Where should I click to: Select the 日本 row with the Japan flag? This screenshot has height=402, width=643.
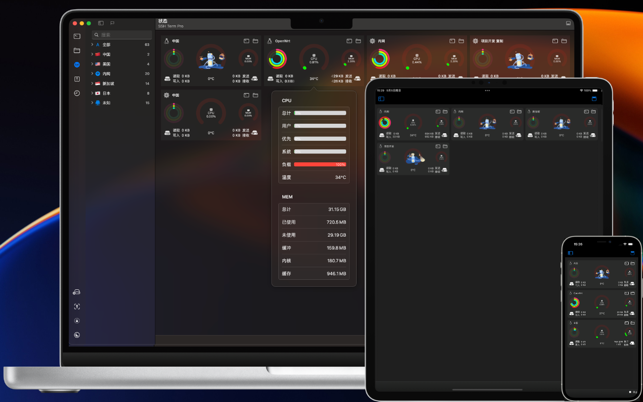click(121, 93)
